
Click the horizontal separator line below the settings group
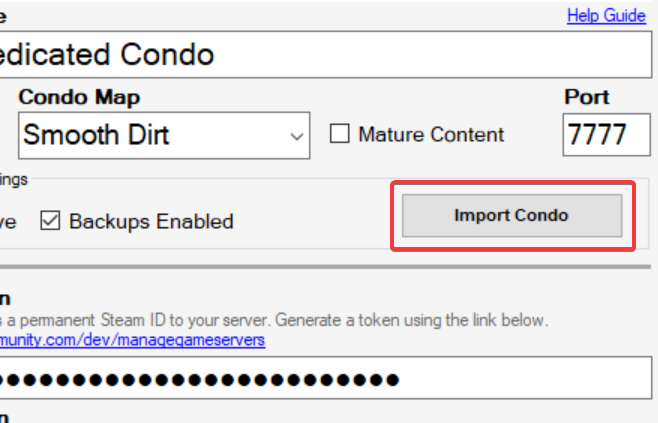pyautogui.click(x=325, y=266)
